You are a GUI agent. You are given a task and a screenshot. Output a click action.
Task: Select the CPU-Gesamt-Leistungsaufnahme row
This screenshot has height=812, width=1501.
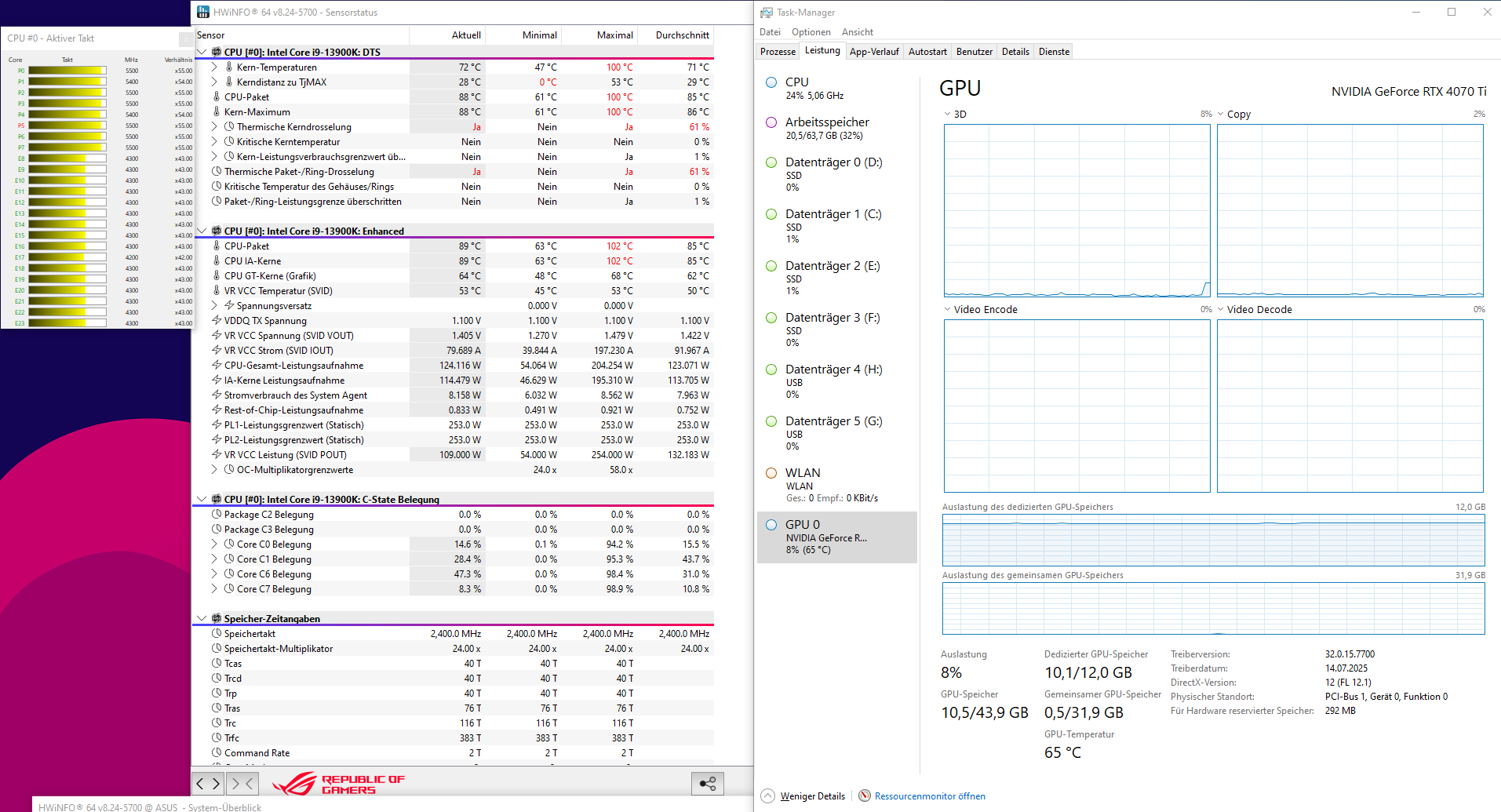point(454,365)
